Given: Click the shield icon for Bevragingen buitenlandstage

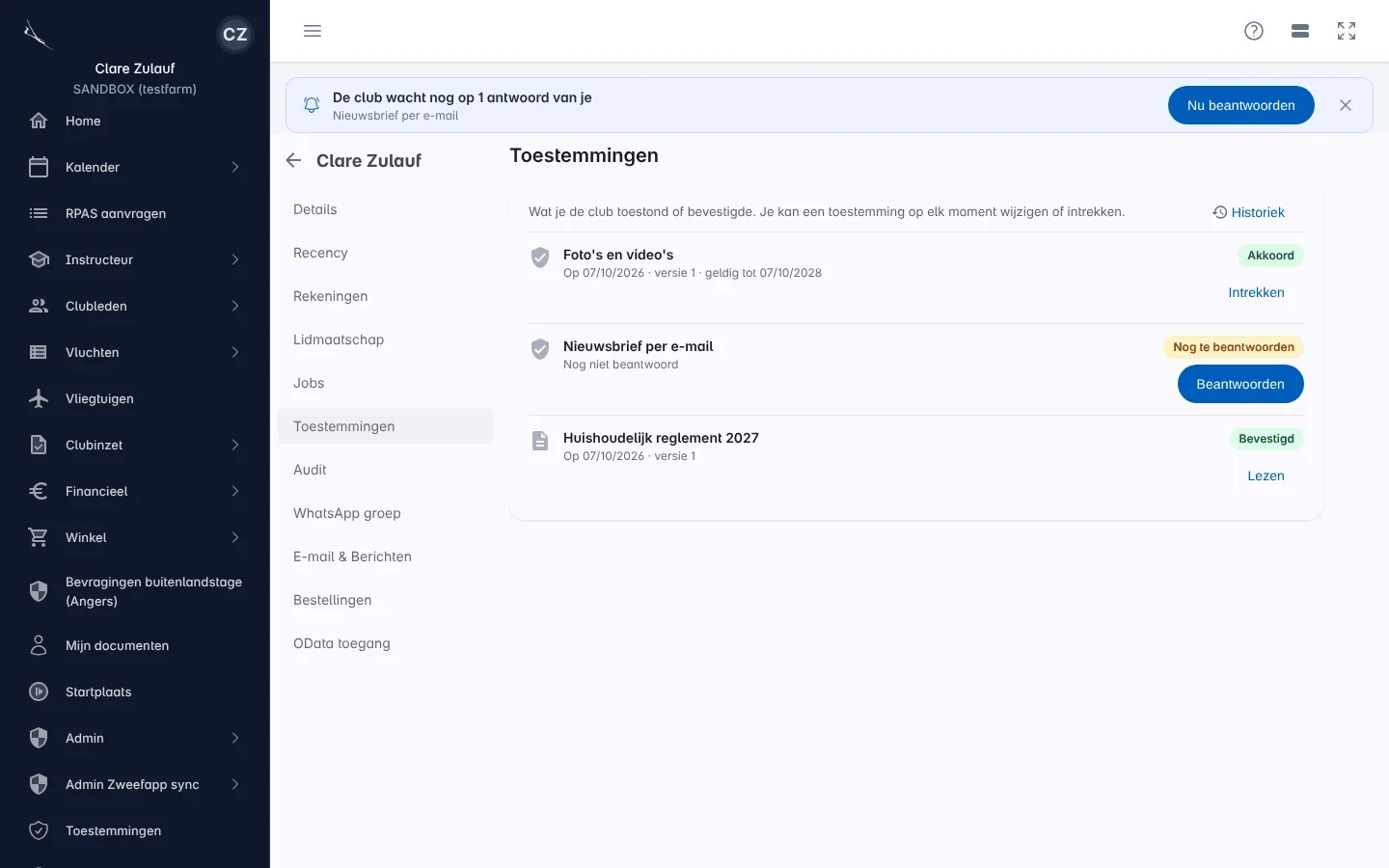Looking at the screenshot, I should click(x=39, y=591).
